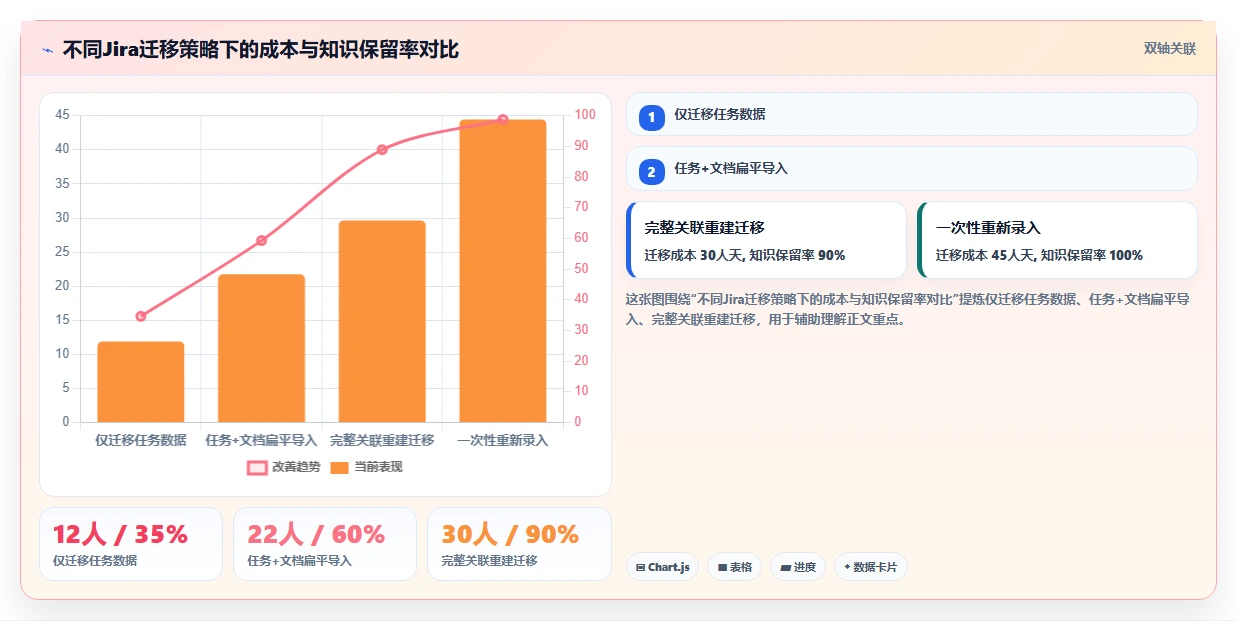Select the 进度 tag
The image size is (1237, 621).
click(x=798, y=567)
